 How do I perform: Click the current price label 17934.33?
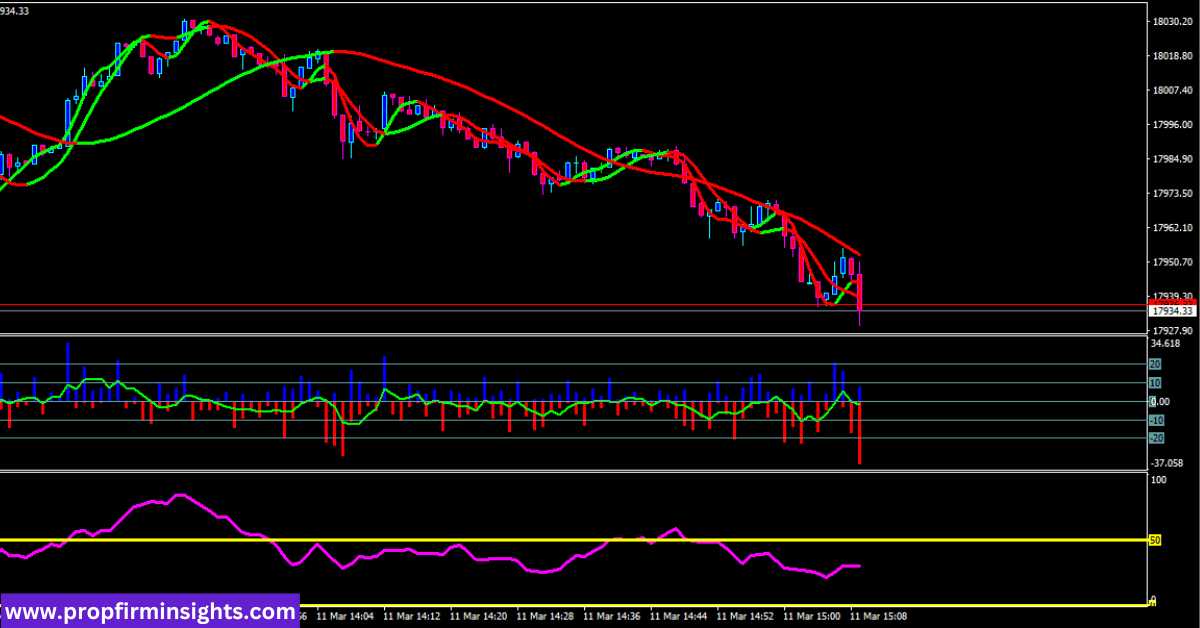[x=1172, y=311]
